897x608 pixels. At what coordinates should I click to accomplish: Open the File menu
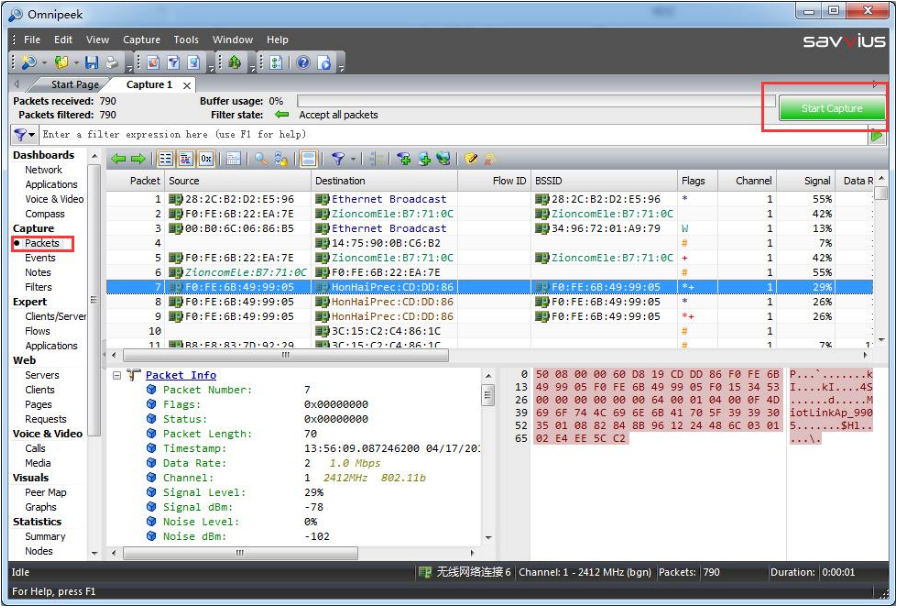point(32,39)
